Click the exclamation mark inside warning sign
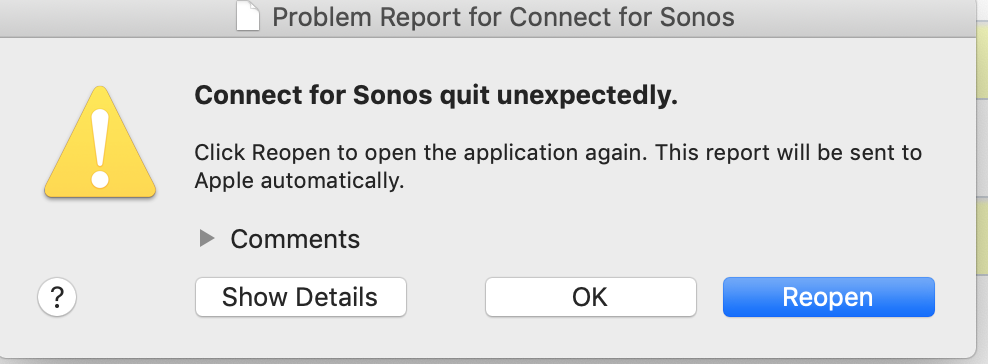The width and height of the screenshot is (988, 364). coord(100,147)
